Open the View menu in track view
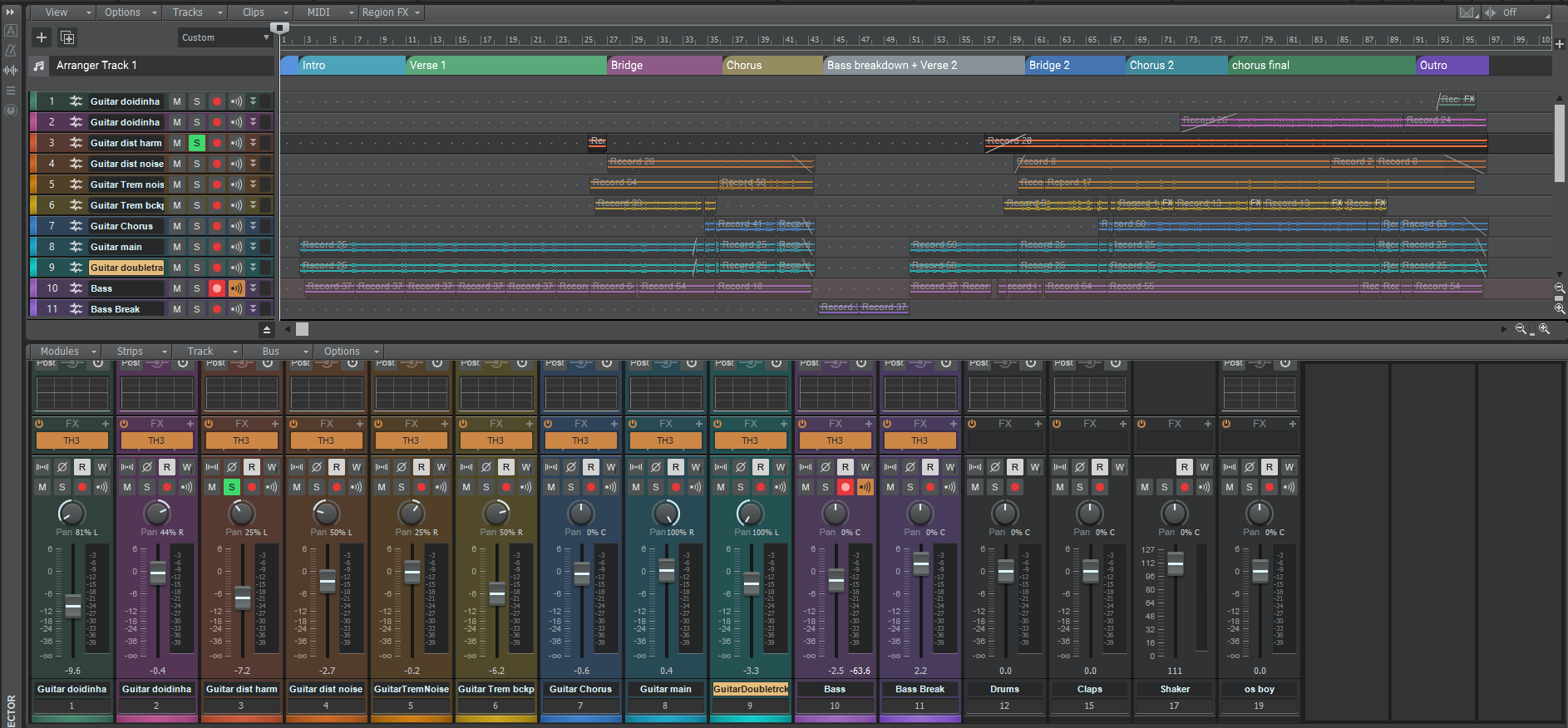Screen dimensions: 1568x728 pos(63,12)
